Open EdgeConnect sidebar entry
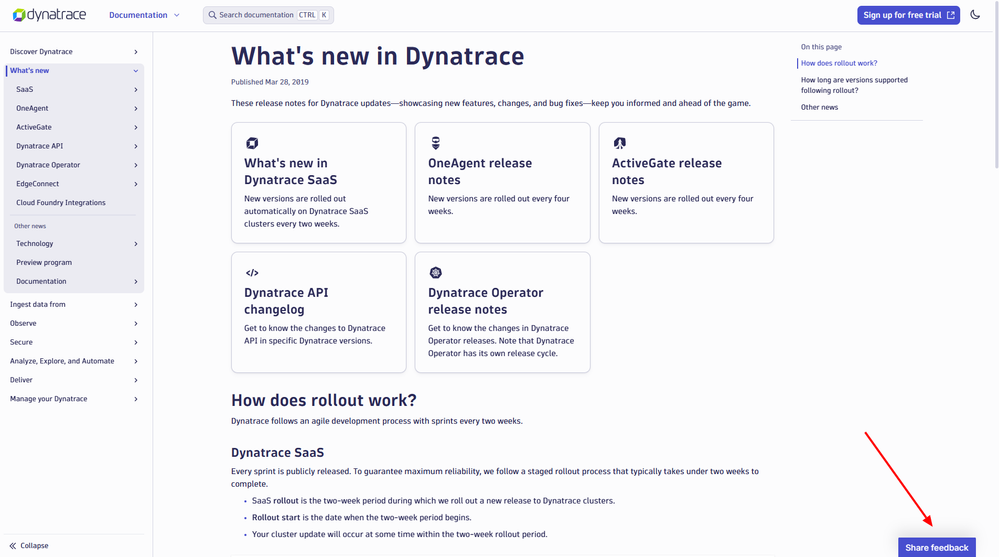Image resolution: width=999 pixels, height=557 pixels. (38, 184)
